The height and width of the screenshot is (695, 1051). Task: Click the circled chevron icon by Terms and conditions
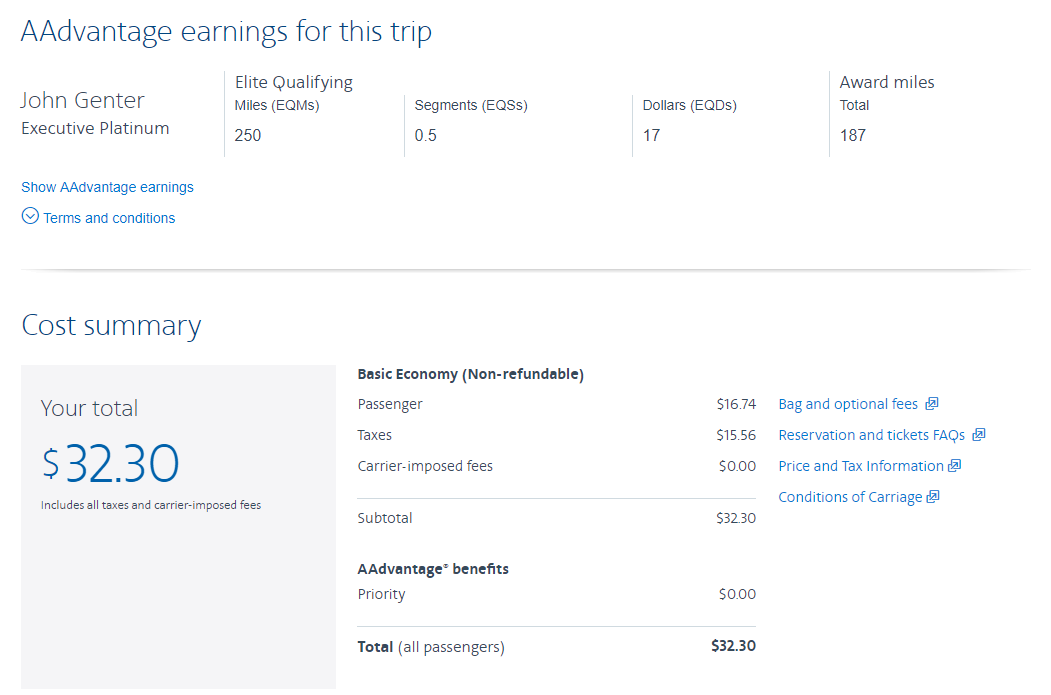pyautogui.click(x=30, y=216)
